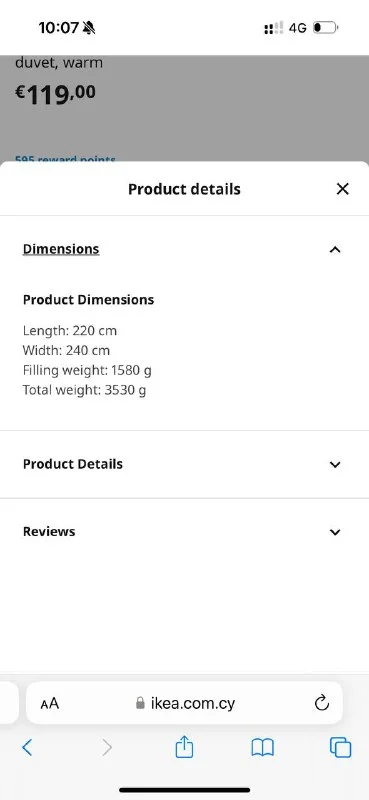Go back with the Safari back arrow
369x800 pixels.
click(27, 747)
